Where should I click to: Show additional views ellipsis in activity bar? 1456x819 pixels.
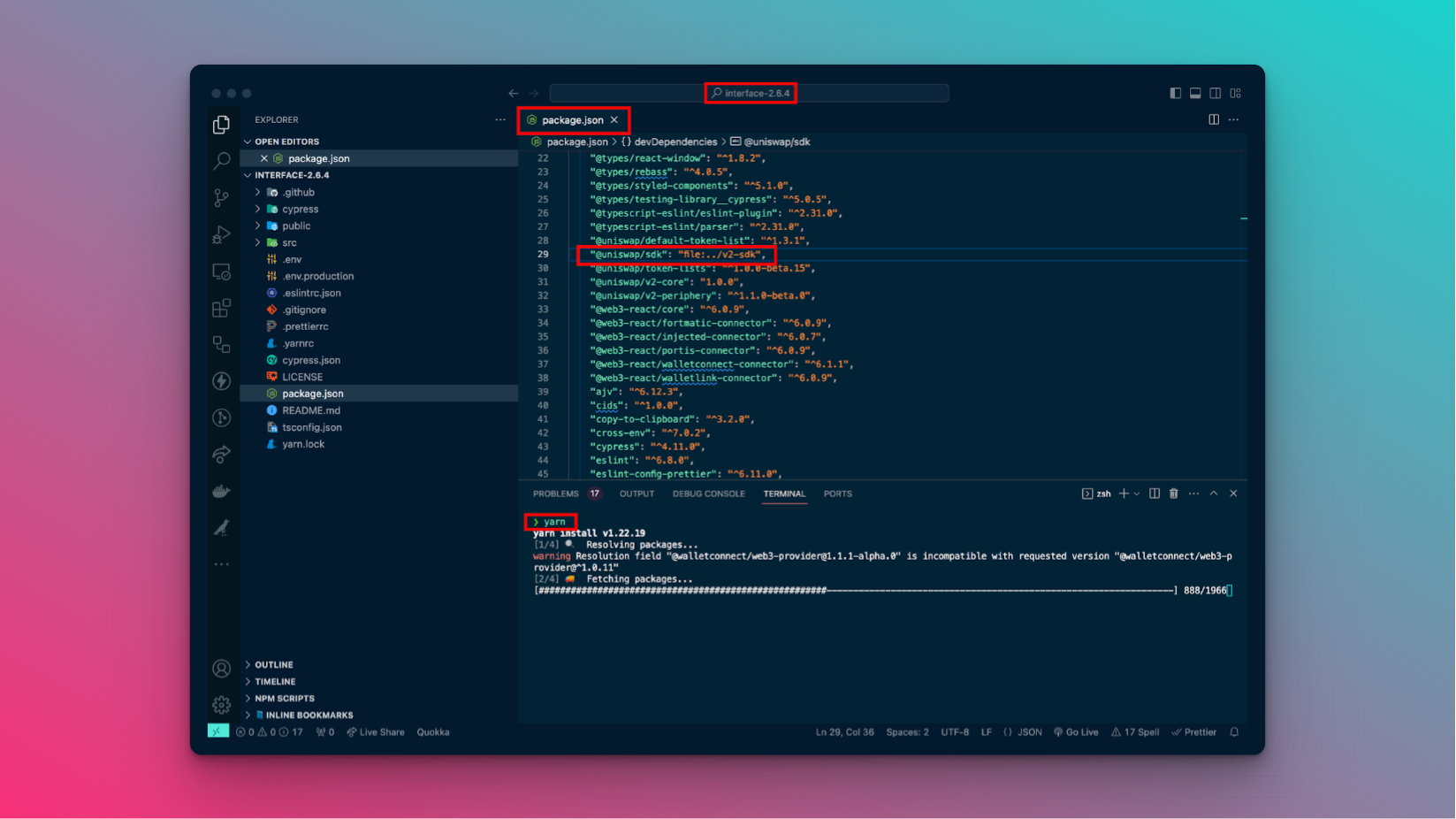221,564
